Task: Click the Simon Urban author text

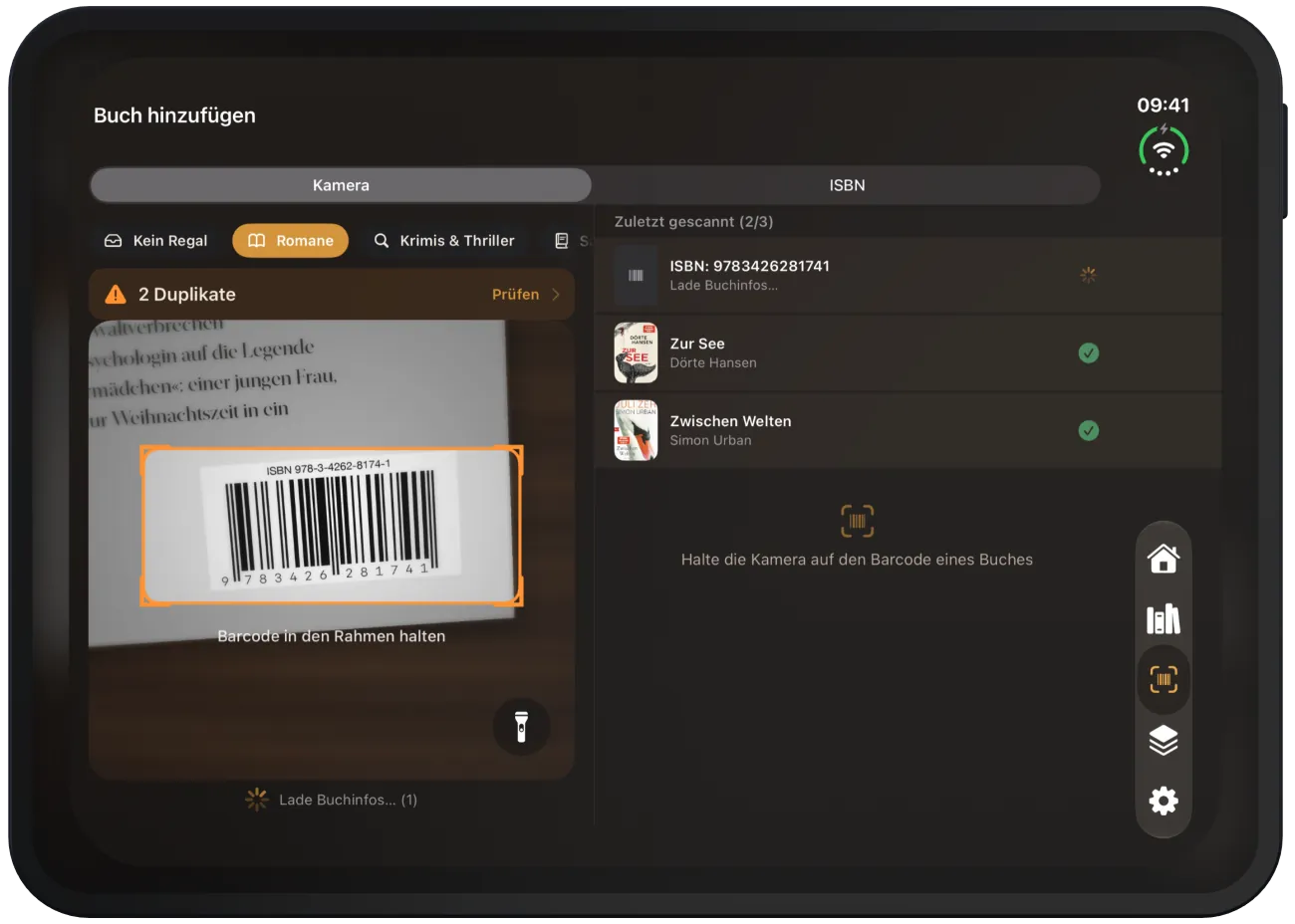Action: (x=710, y=440)
